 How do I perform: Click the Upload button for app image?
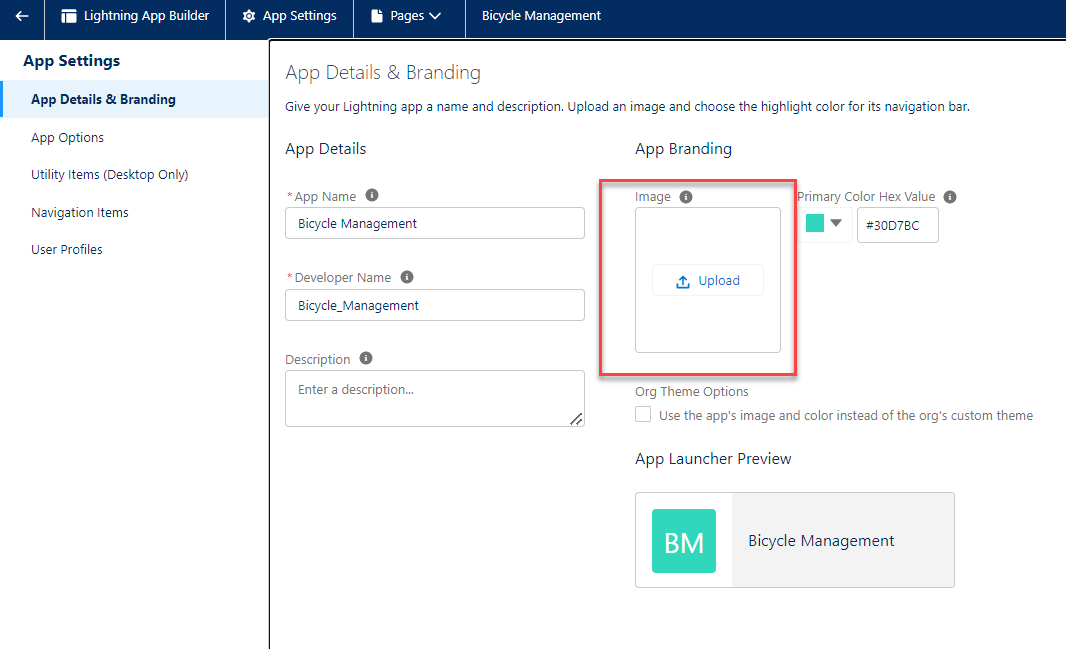(x=707, y=280)
